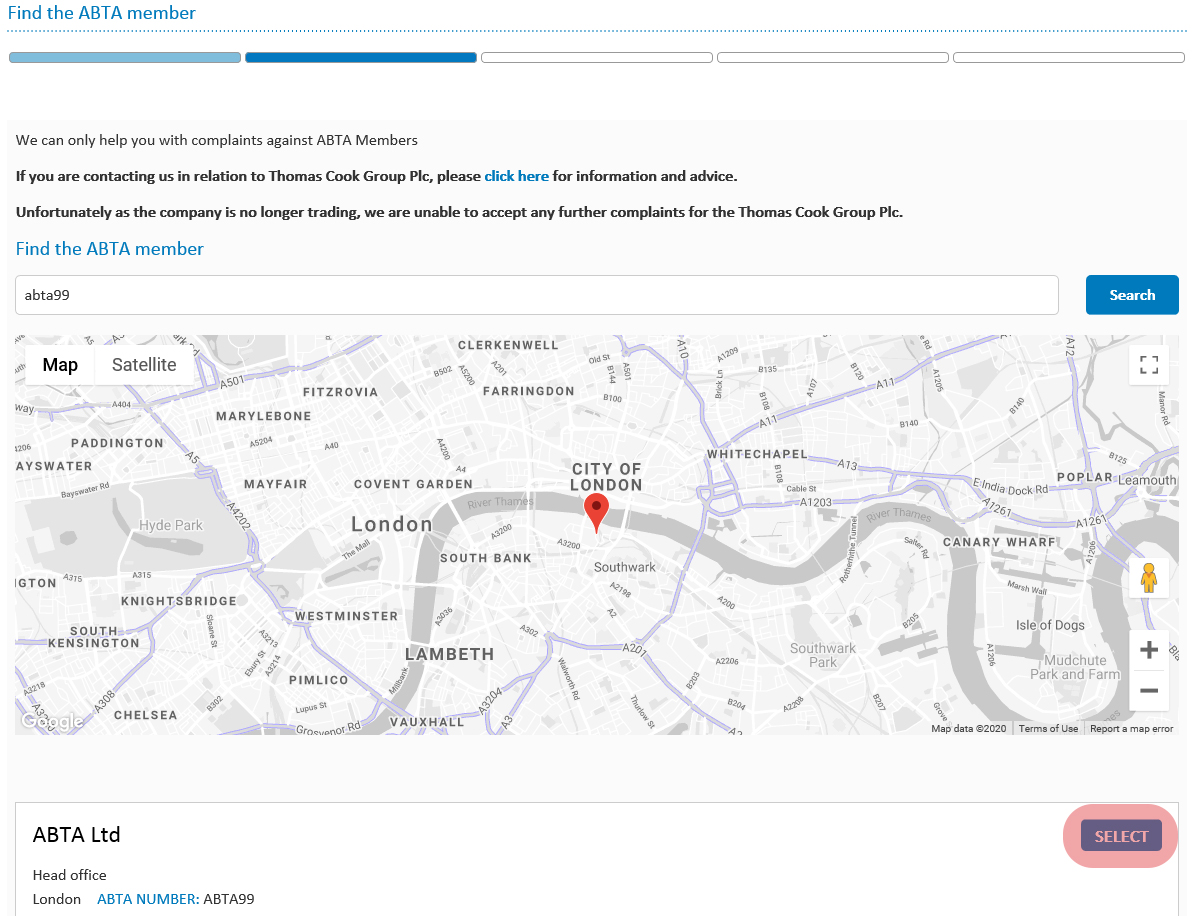The image size is (1197, 916).
Task: Click 'KNIGHTSBRIDGE' map label
Action: click(x=179, y=601)
